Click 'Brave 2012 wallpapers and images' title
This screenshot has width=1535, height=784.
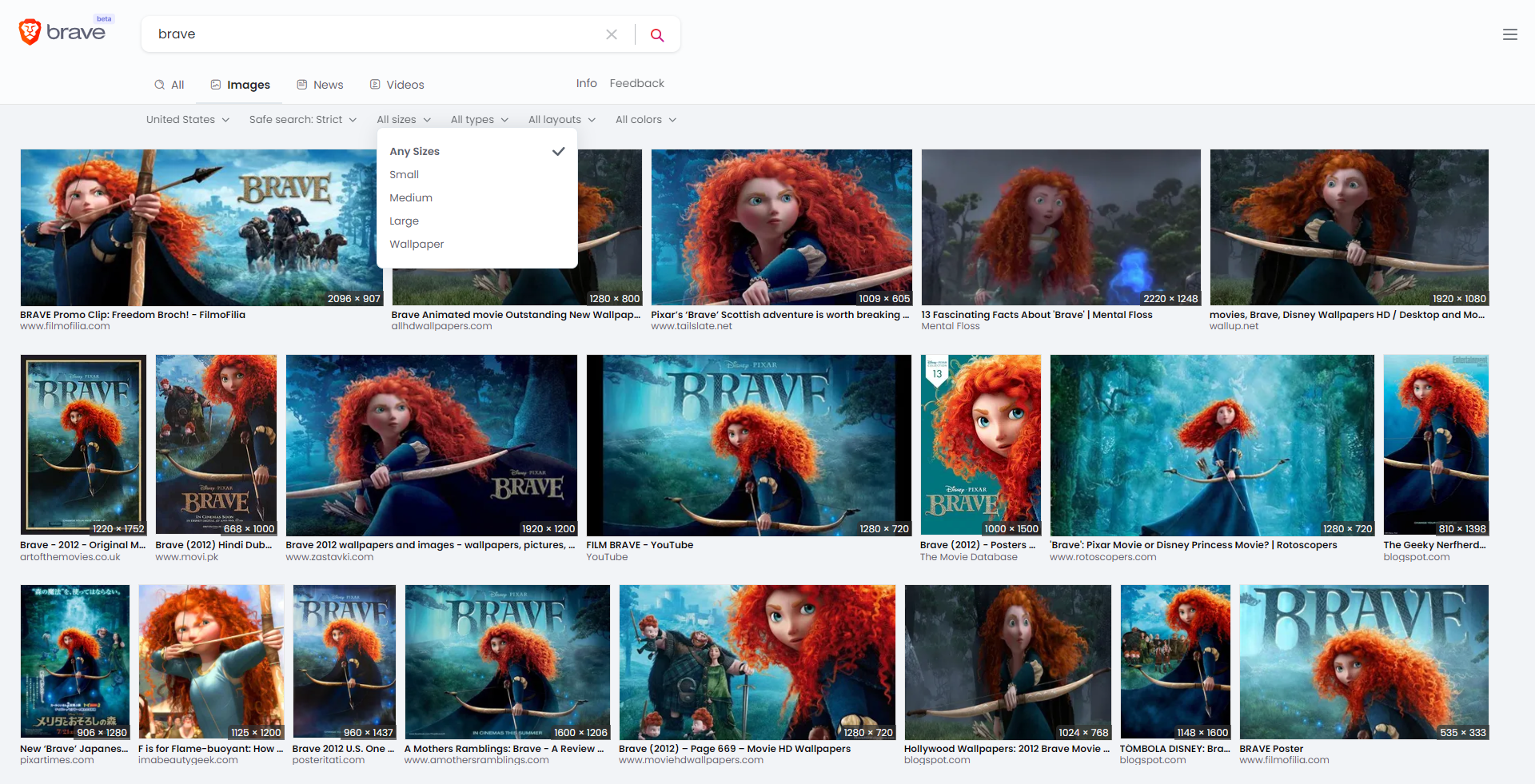430,545
